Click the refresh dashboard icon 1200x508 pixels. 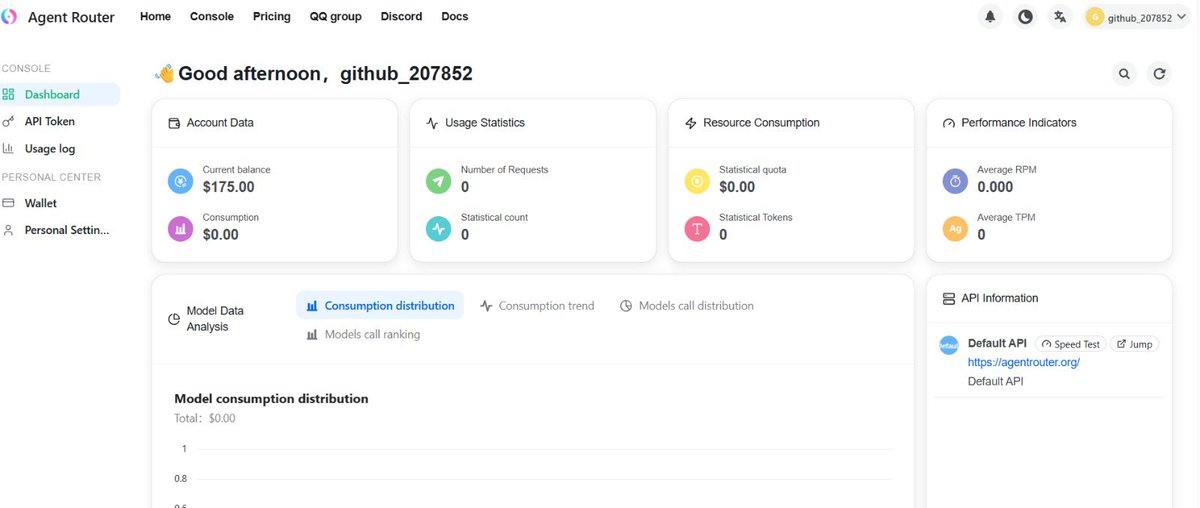click(x=1159, y=74)
